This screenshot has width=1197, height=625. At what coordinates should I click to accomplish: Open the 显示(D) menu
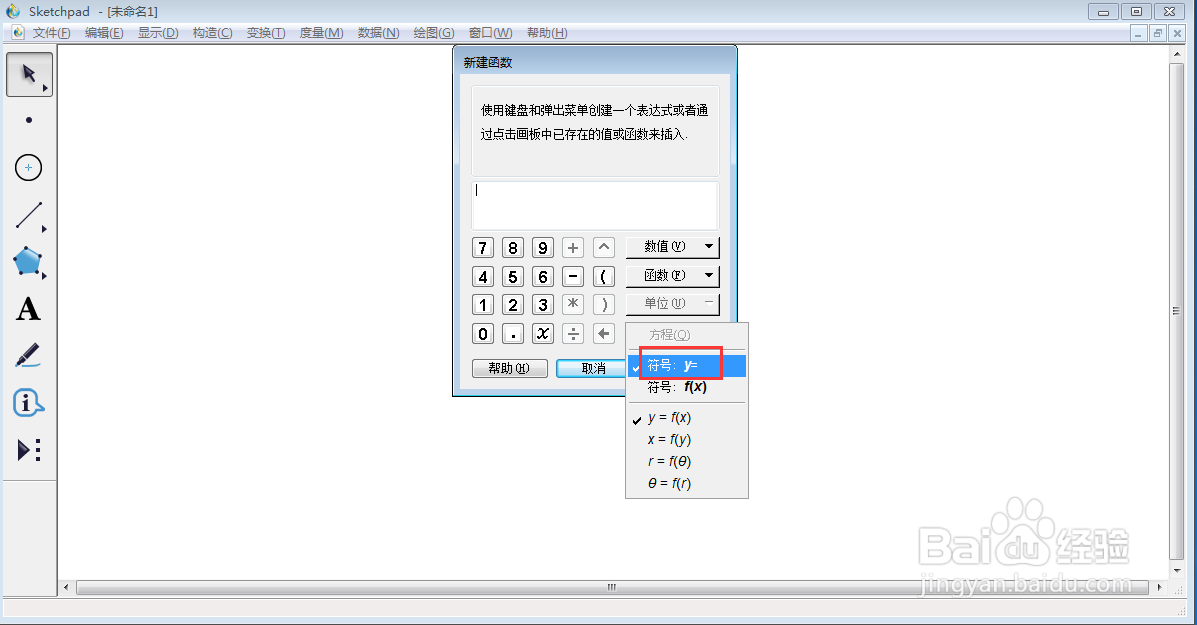click(158, 33)
